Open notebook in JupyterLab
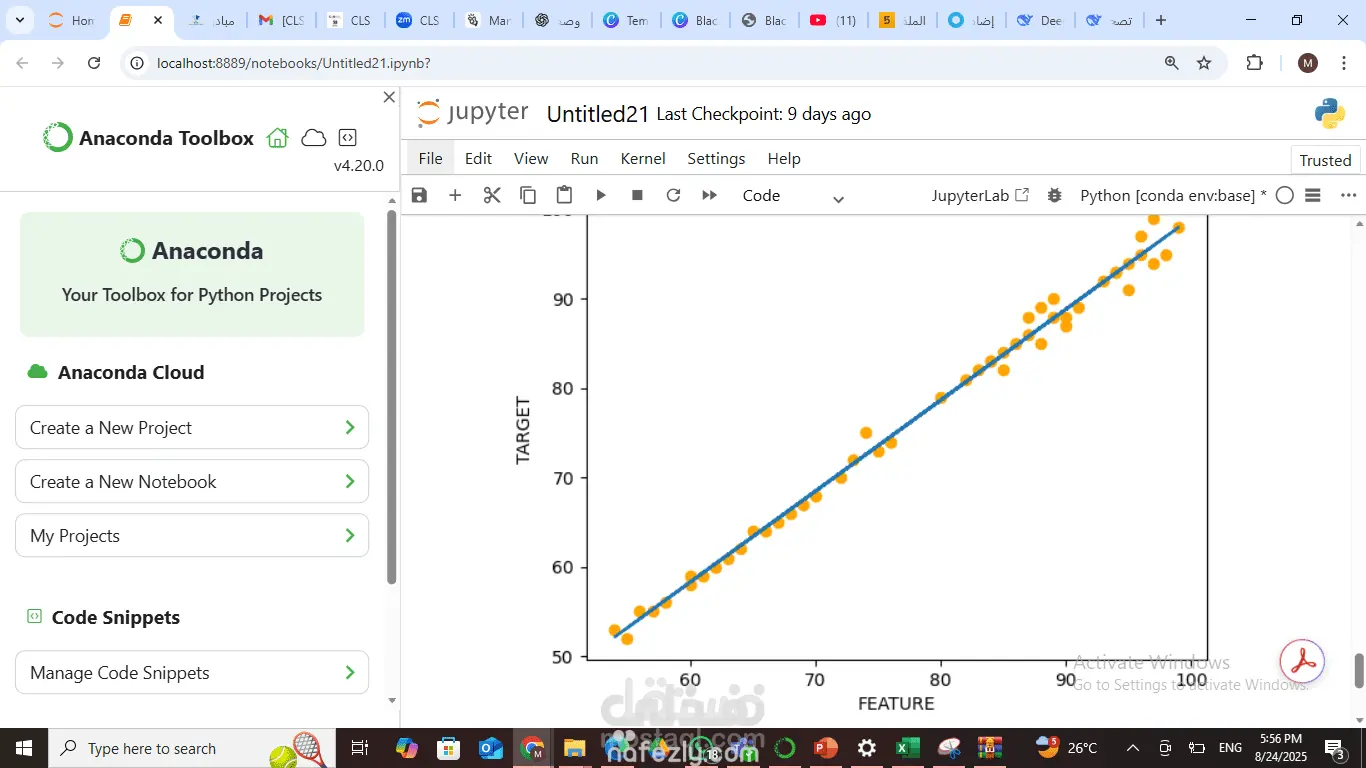The width and height of the screenshot is (1366, 768). 980,196
